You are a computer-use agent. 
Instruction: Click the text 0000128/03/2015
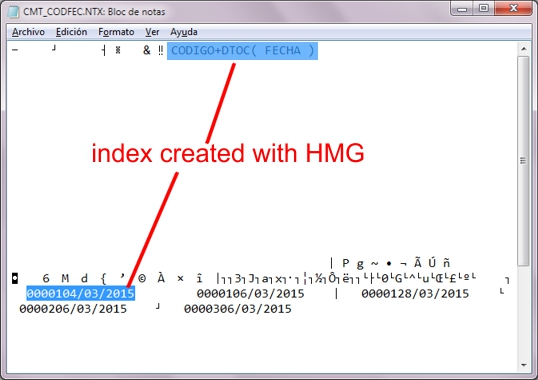tap(415, 294)
